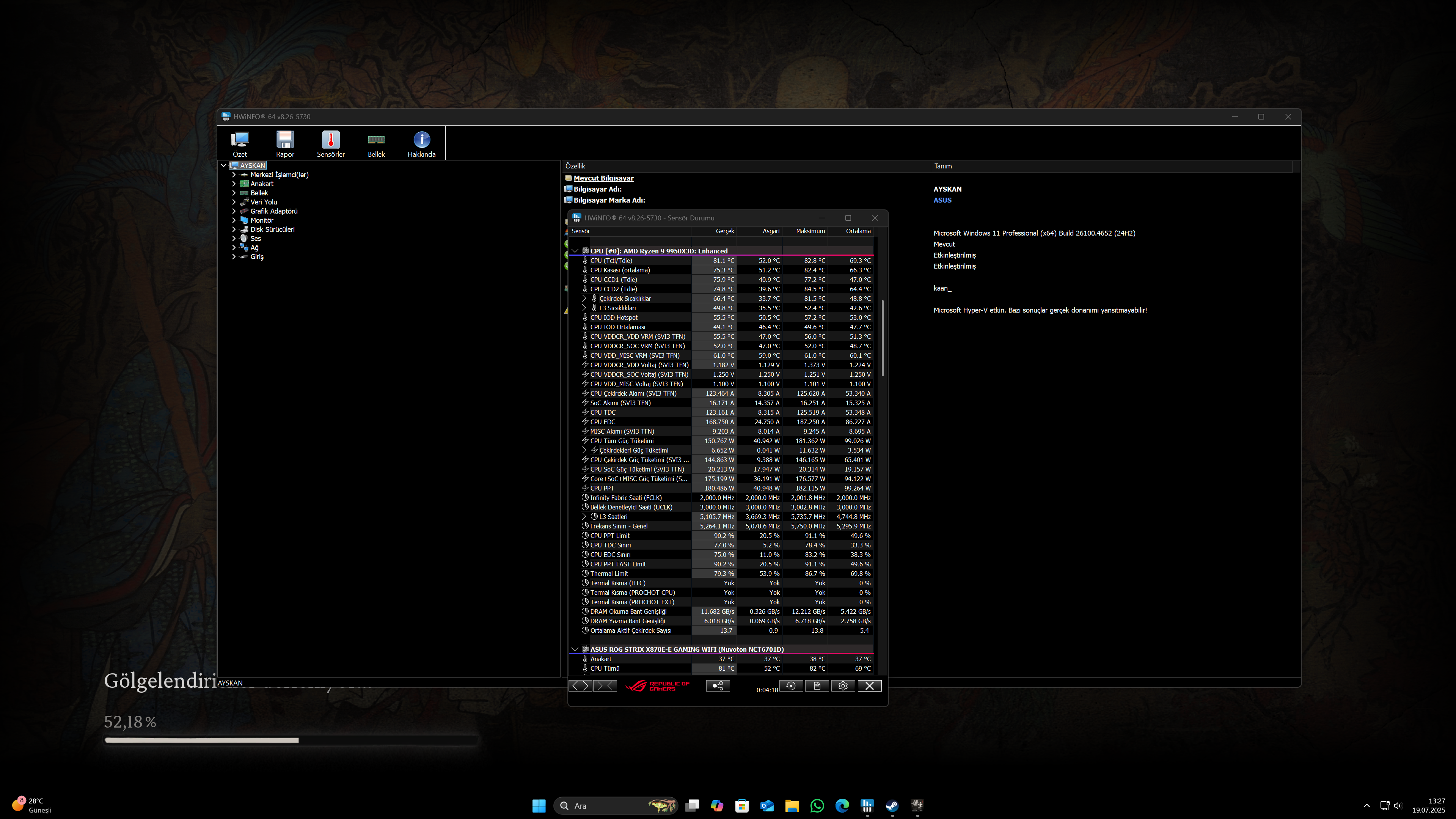Start logging with the document icon button
The height and width of the screenshot is (819, 1456).
point(817,685)
